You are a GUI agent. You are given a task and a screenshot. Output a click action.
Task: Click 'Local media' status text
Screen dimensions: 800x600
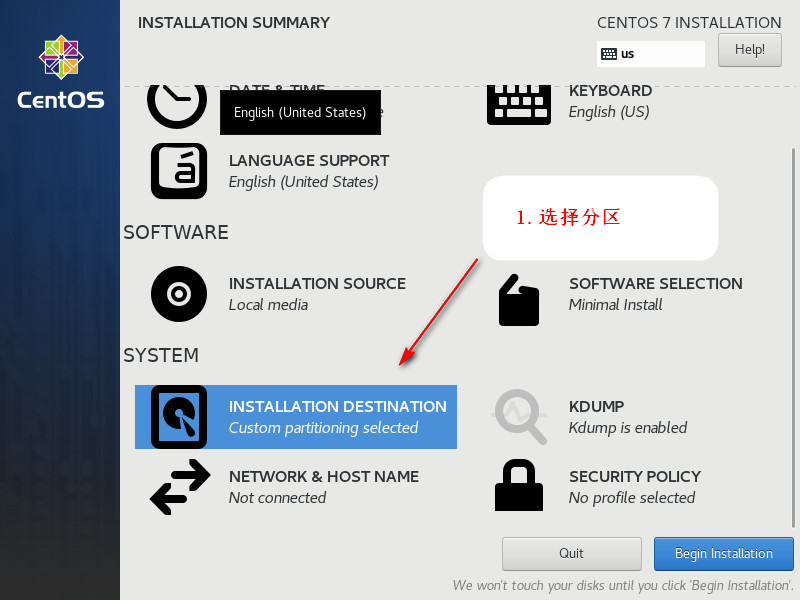268,305
